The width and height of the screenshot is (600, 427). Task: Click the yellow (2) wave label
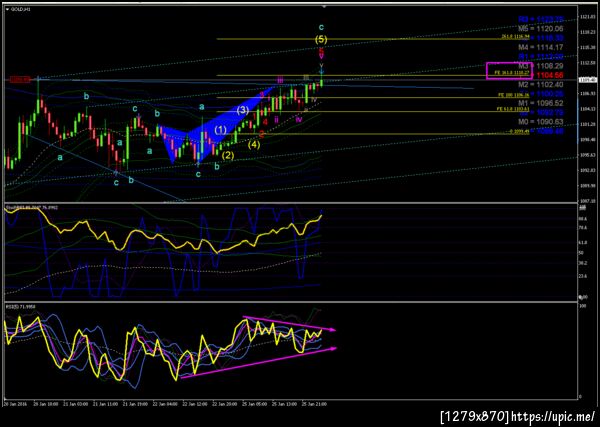click(x=228, y=155)
